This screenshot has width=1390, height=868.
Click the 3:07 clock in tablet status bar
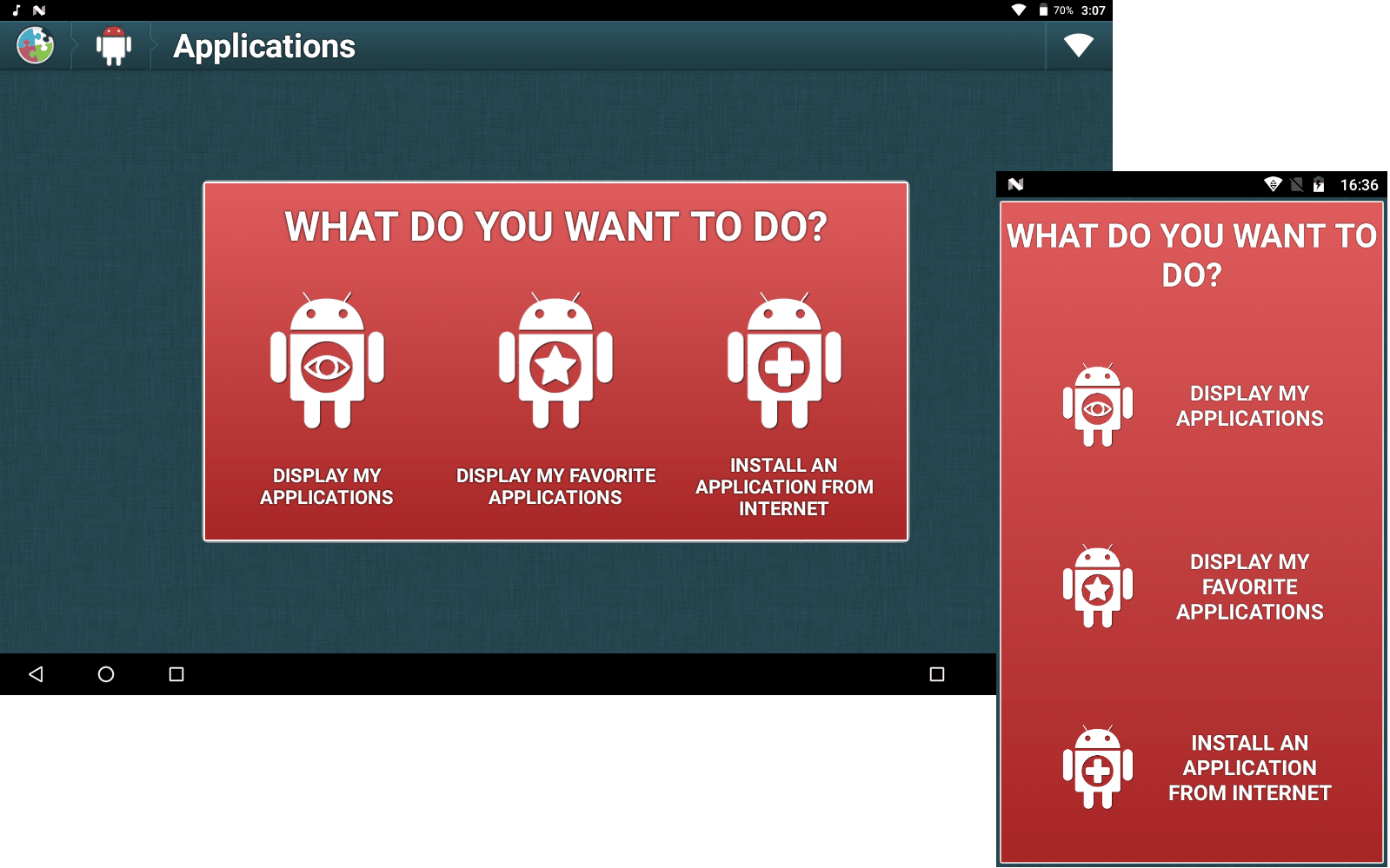(x=1094, y=10)
